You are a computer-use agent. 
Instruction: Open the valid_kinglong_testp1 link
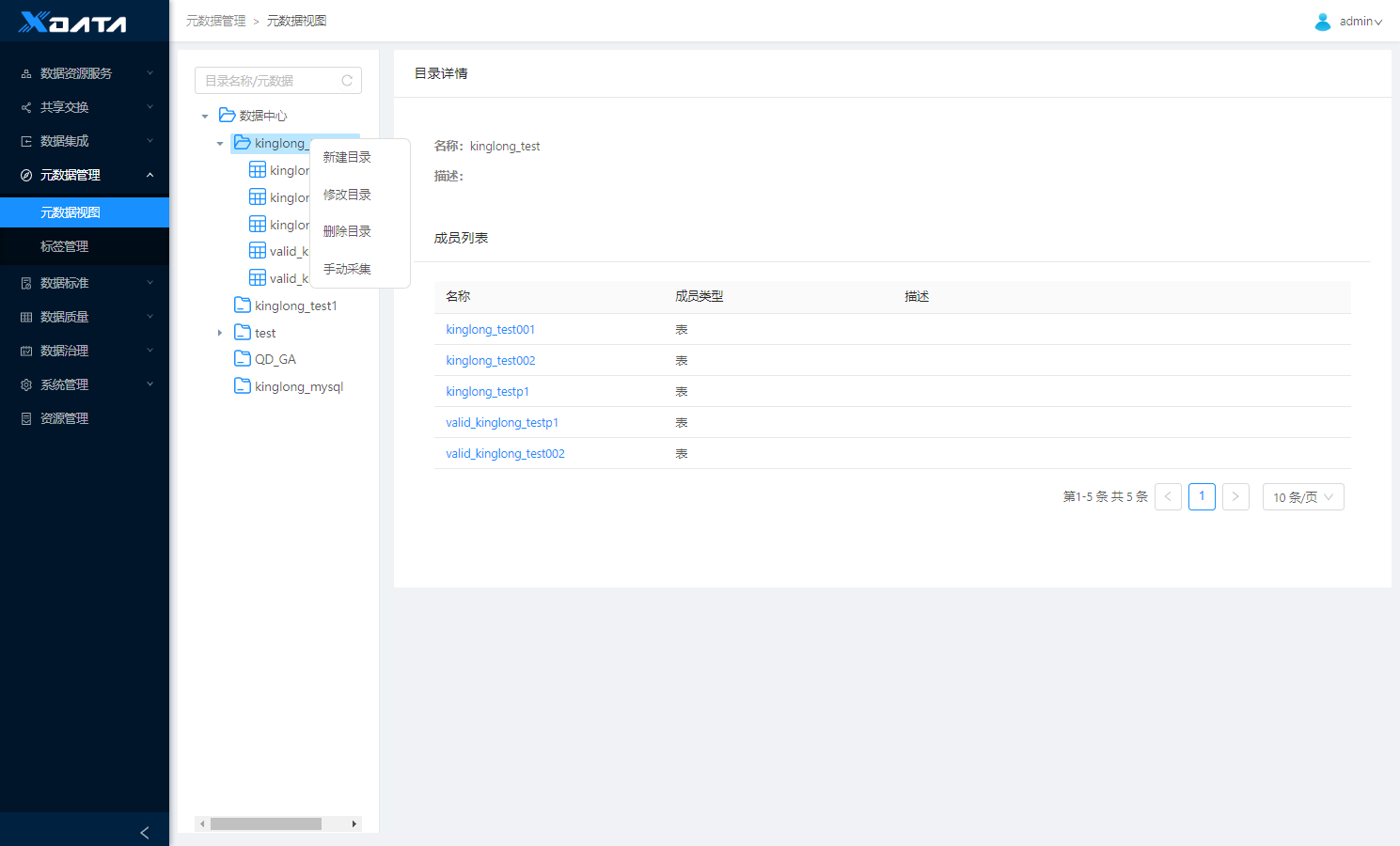[x=502, y=422]
